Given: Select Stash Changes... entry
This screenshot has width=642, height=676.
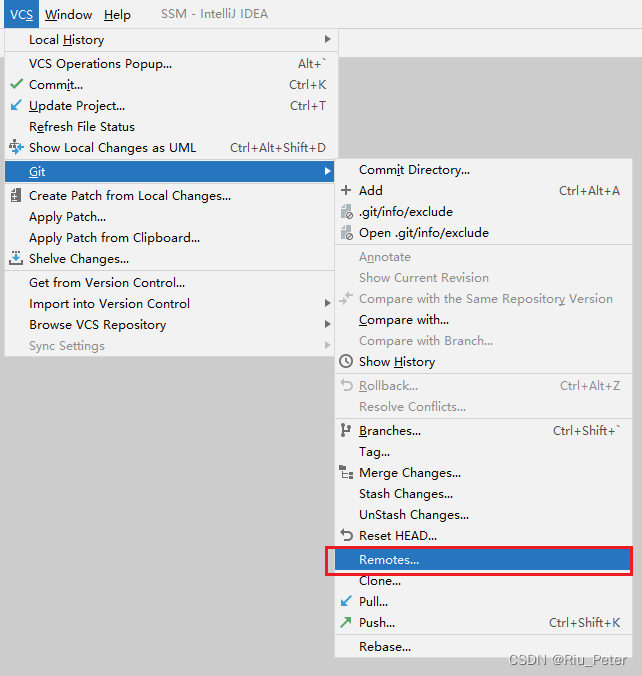Looking at the screenshot, I should tap(483, 493).
